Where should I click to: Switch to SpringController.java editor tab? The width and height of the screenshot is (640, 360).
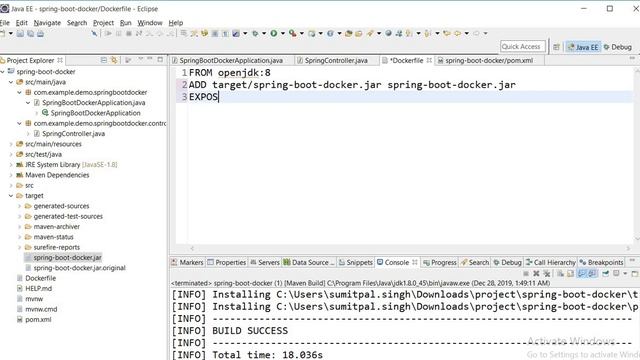point(336,60)
